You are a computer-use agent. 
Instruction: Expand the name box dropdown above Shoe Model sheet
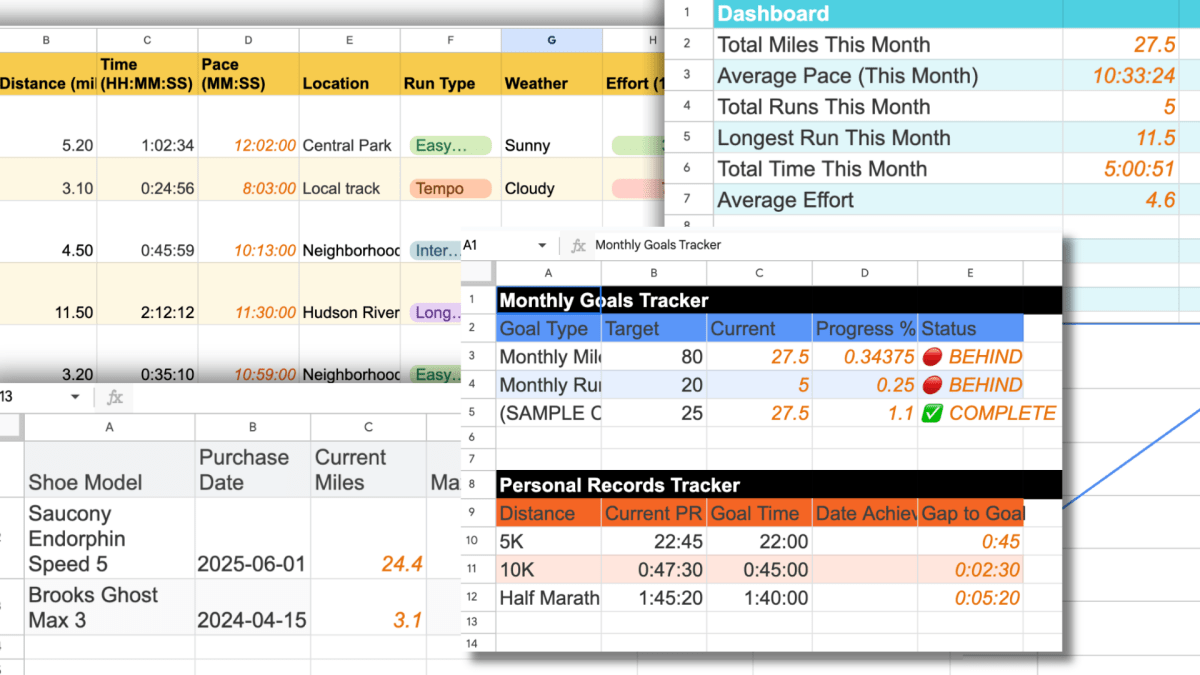tap(74, 397)
